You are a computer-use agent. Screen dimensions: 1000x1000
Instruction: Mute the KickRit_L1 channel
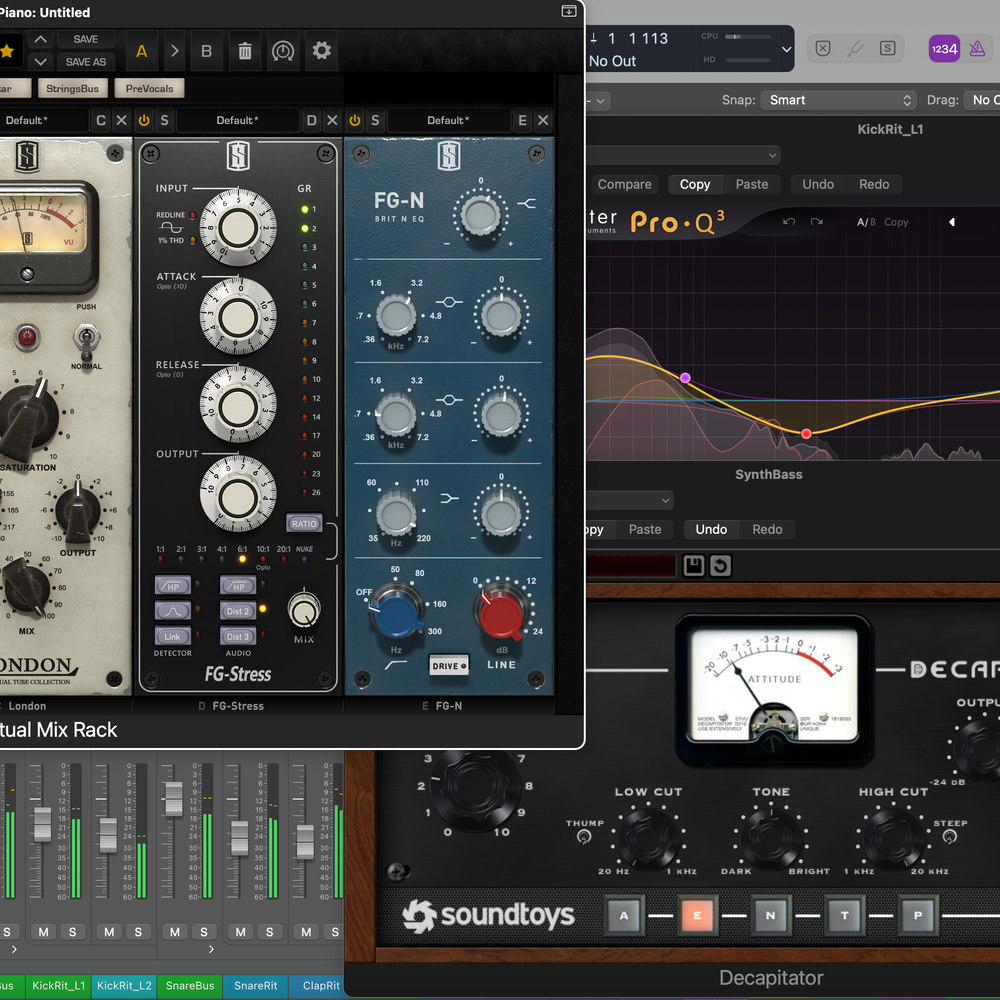click(43, 932)
